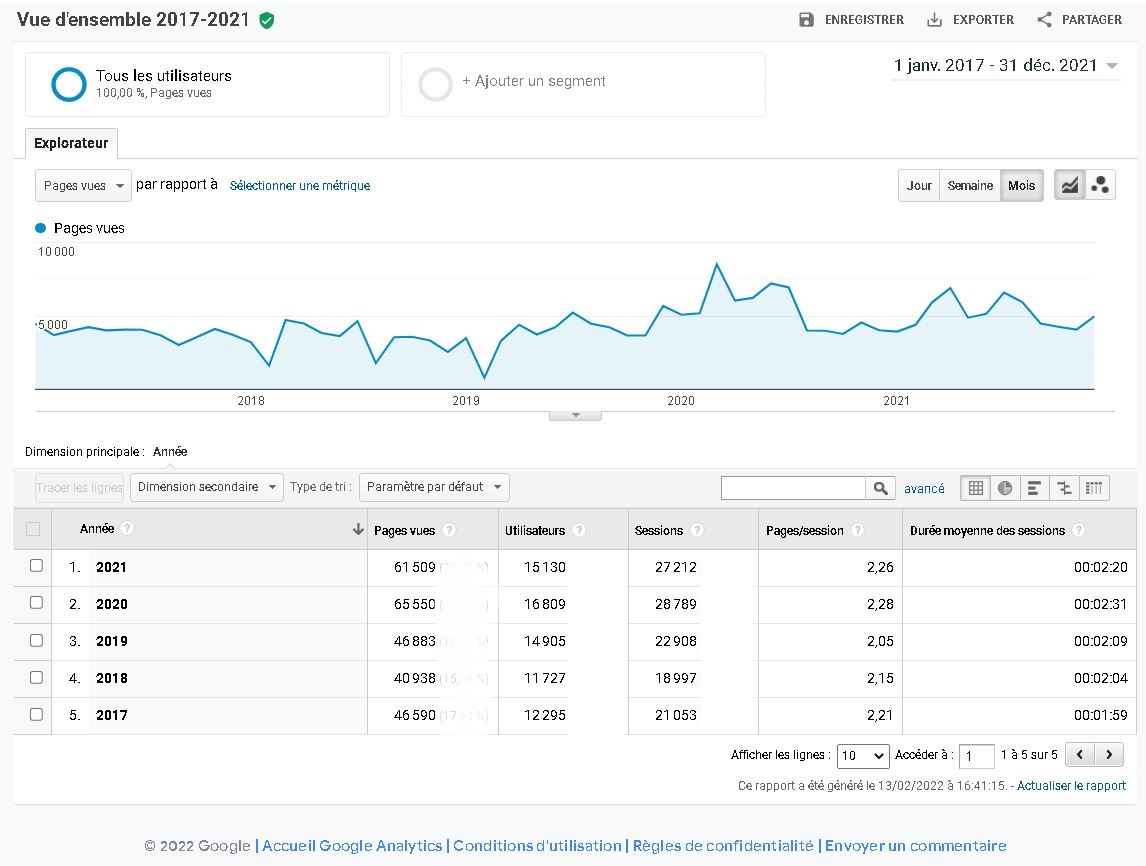Click the Pages vues legend dot
1146x866 pixels.
coord(41,228)
